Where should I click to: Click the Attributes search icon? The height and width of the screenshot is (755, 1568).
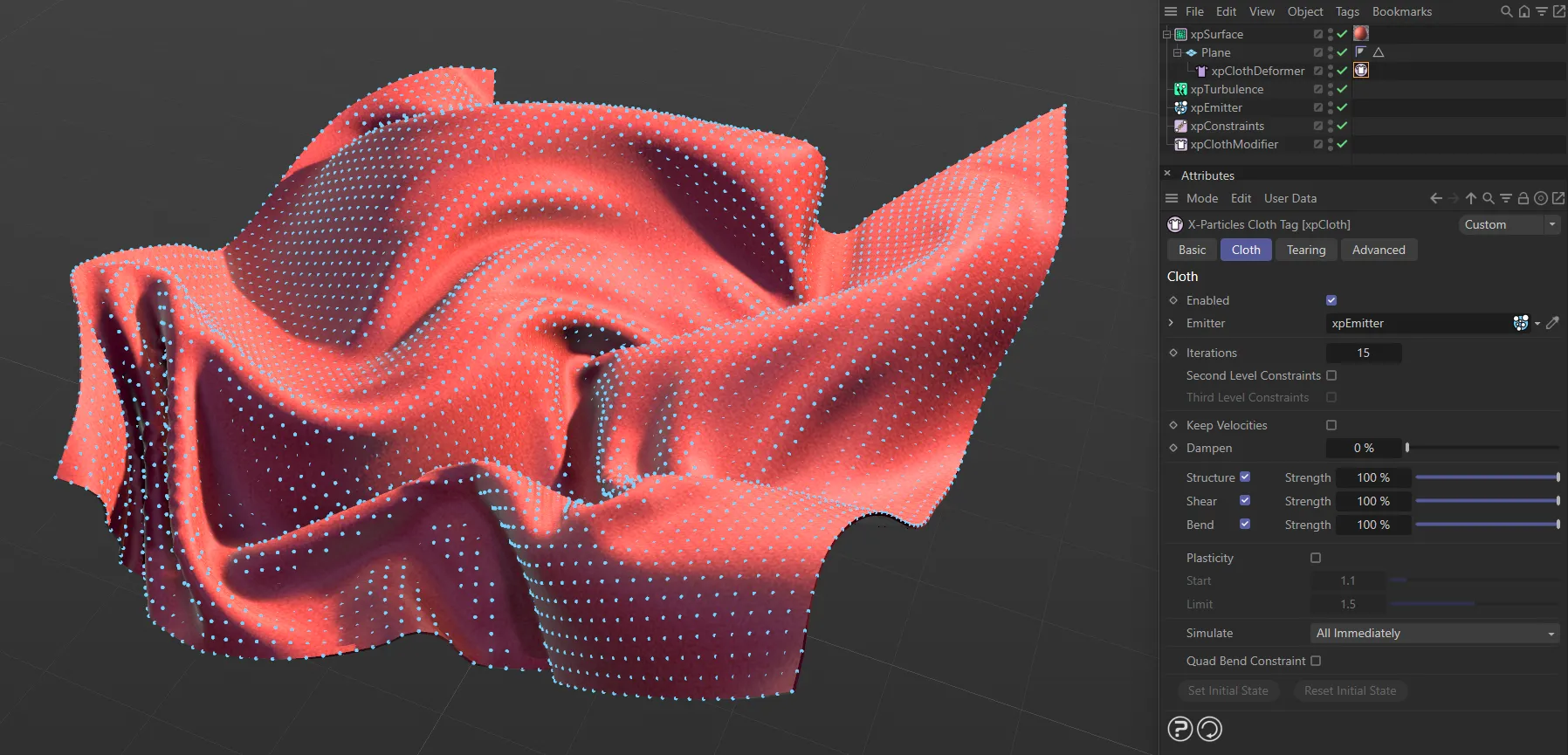(1489, 198)
